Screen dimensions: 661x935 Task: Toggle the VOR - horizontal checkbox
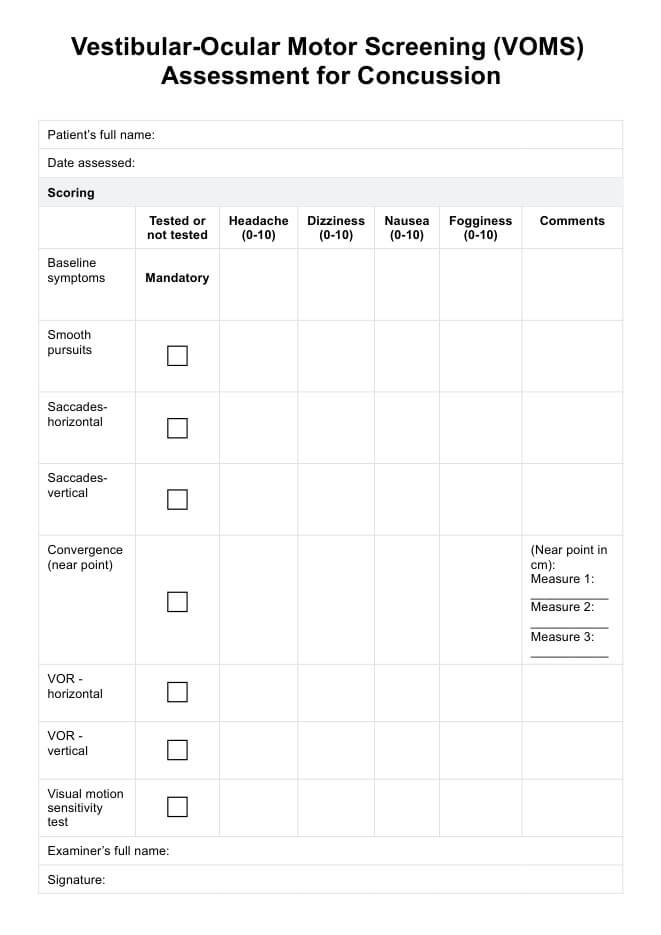(177, 692)
